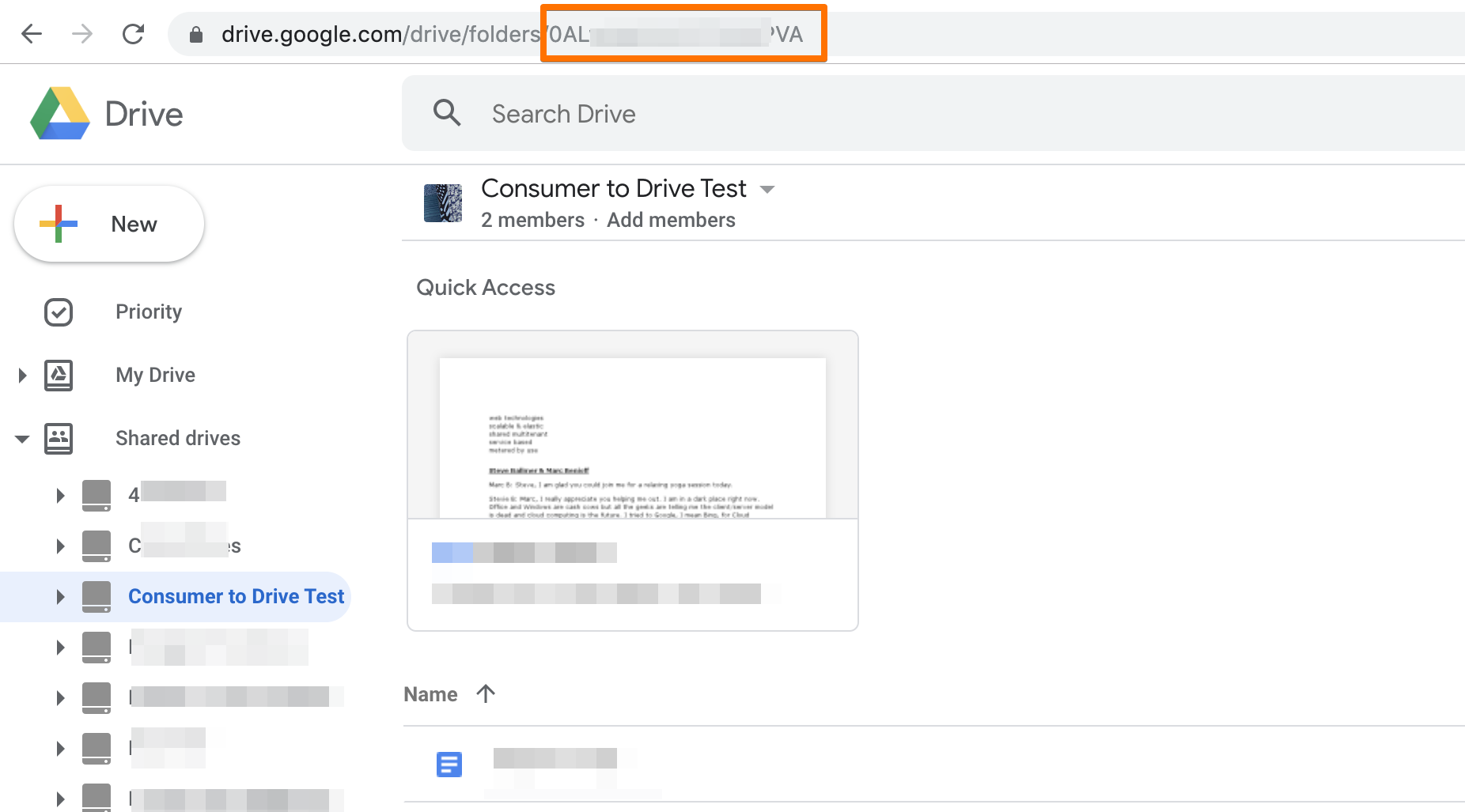Click the magnifier search icon
This screenshot has width=1465, height=812.
[x=447, y=113]
